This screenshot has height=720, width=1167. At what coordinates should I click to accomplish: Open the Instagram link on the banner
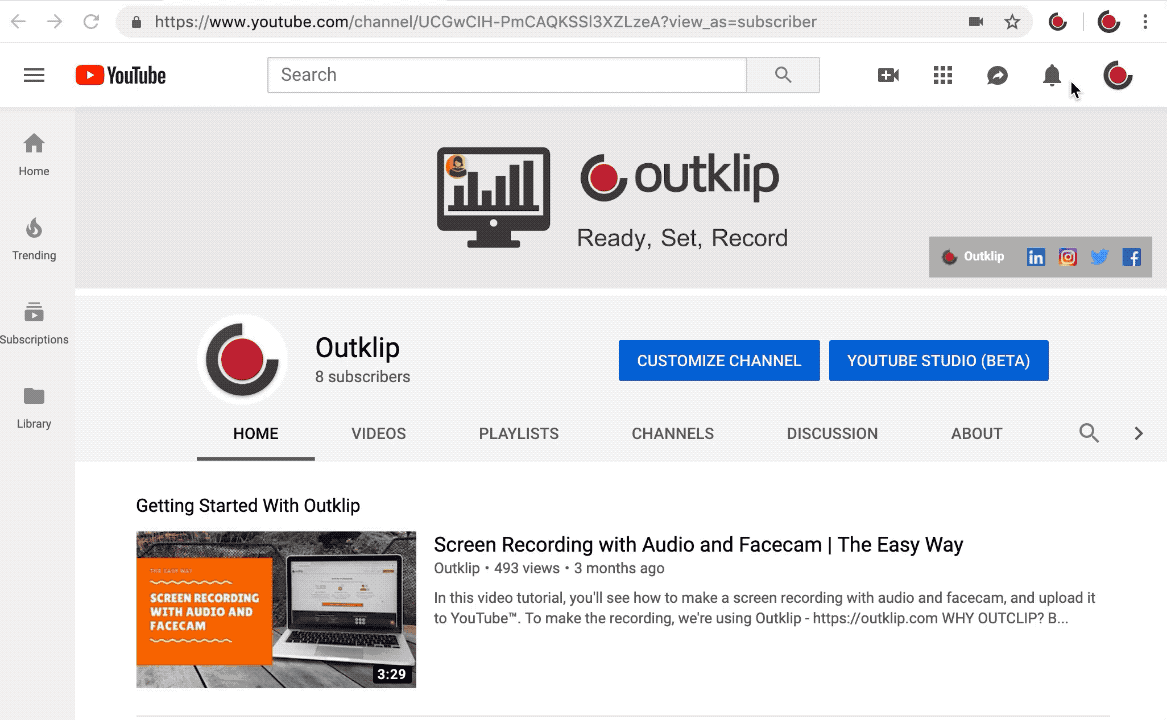point(1068,258)
